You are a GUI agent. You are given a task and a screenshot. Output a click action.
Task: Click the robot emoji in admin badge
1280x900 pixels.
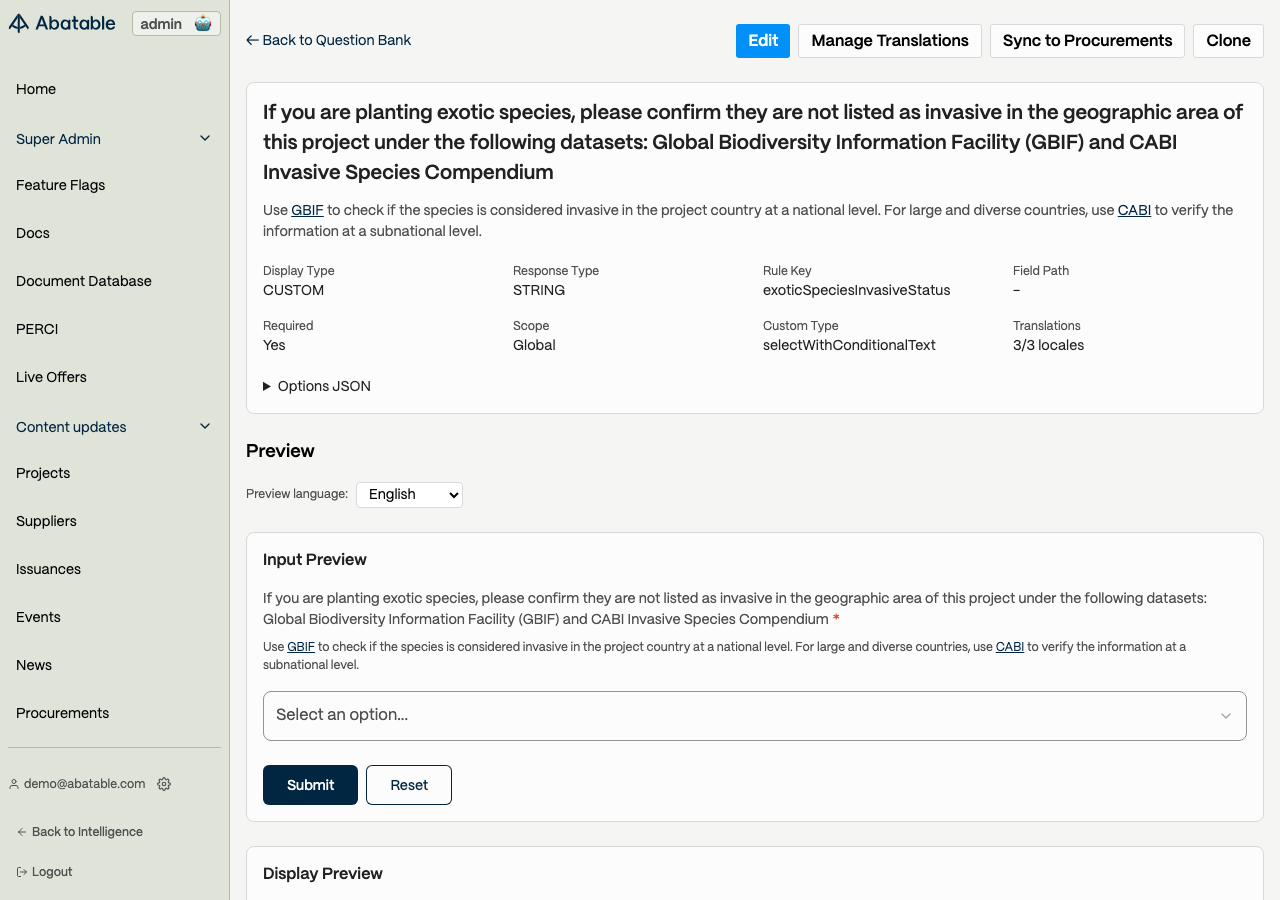[x=203, y=24]
